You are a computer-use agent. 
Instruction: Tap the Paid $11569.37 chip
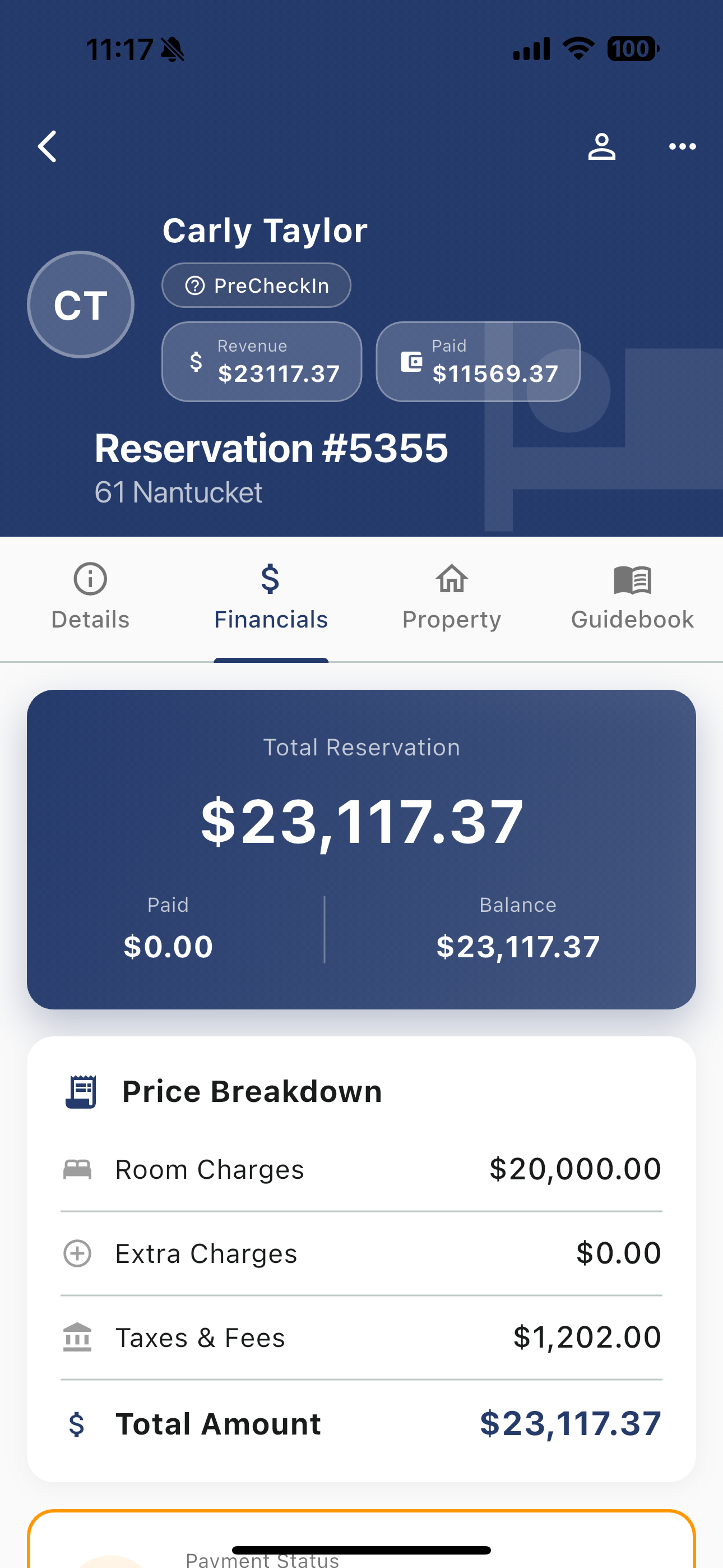pos(478,362)
